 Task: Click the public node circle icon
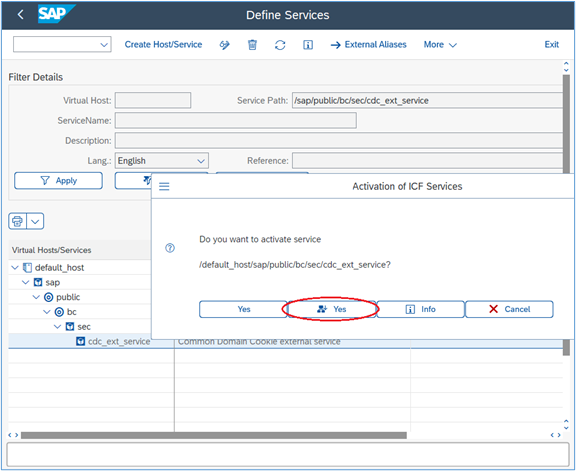[48, 297]
